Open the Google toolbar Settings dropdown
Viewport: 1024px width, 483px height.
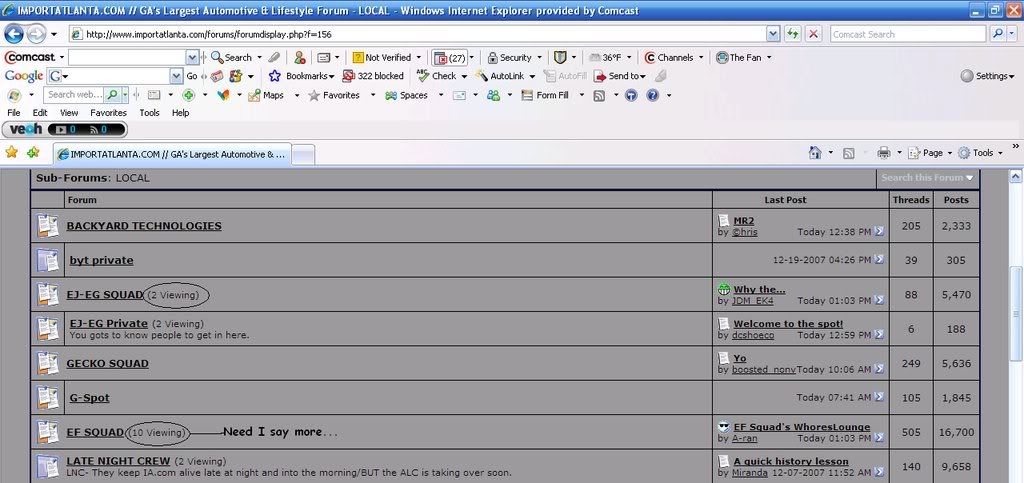click(987, 76)
